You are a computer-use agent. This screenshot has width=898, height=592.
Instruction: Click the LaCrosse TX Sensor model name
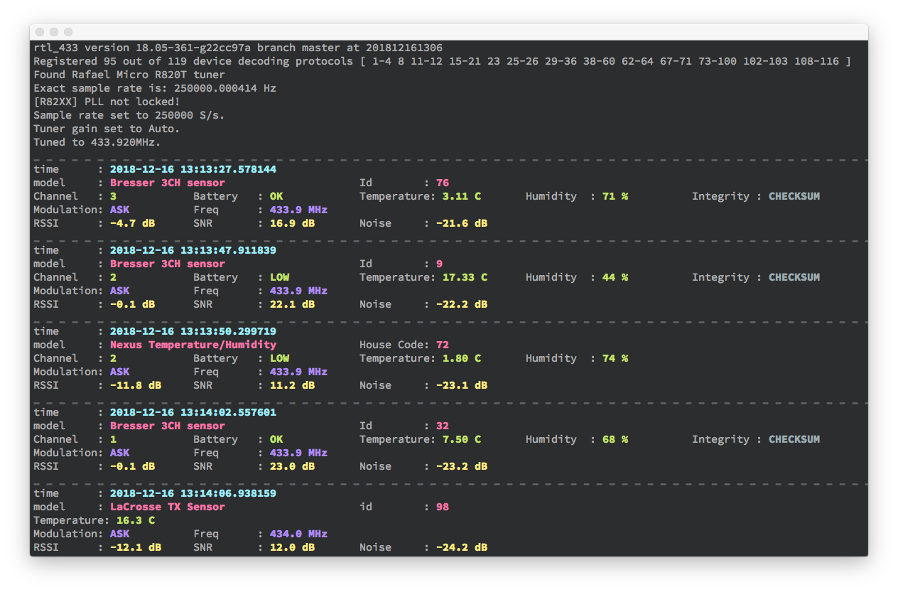[170, 506]
